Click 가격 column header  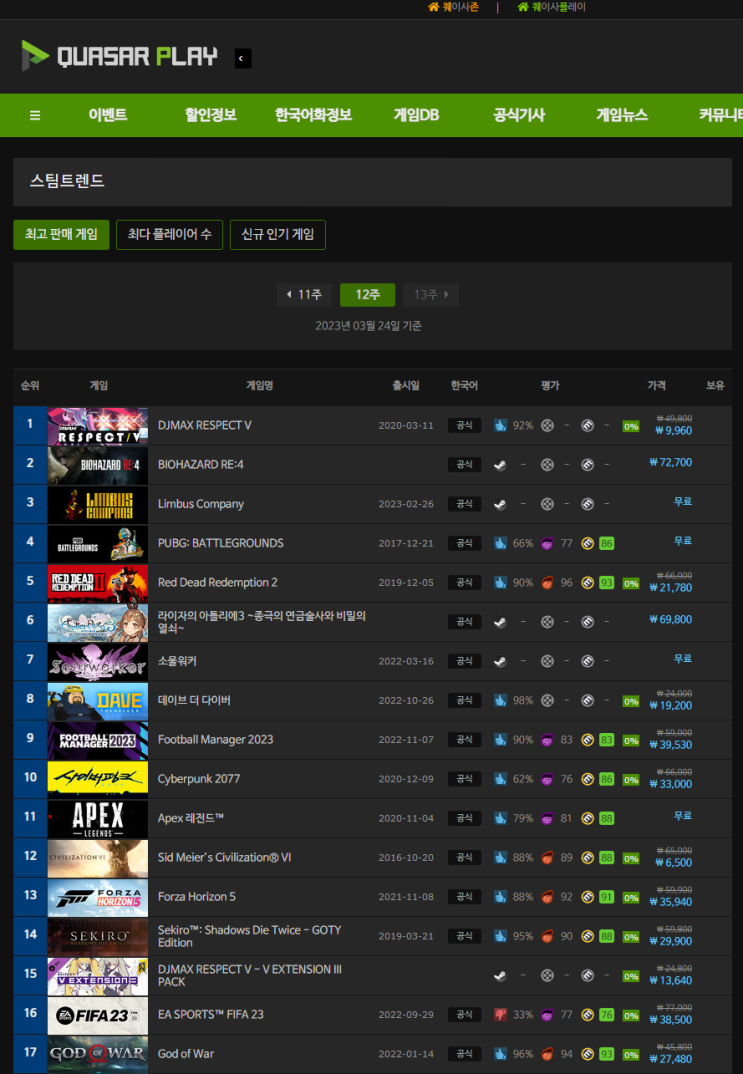[656, 386]
